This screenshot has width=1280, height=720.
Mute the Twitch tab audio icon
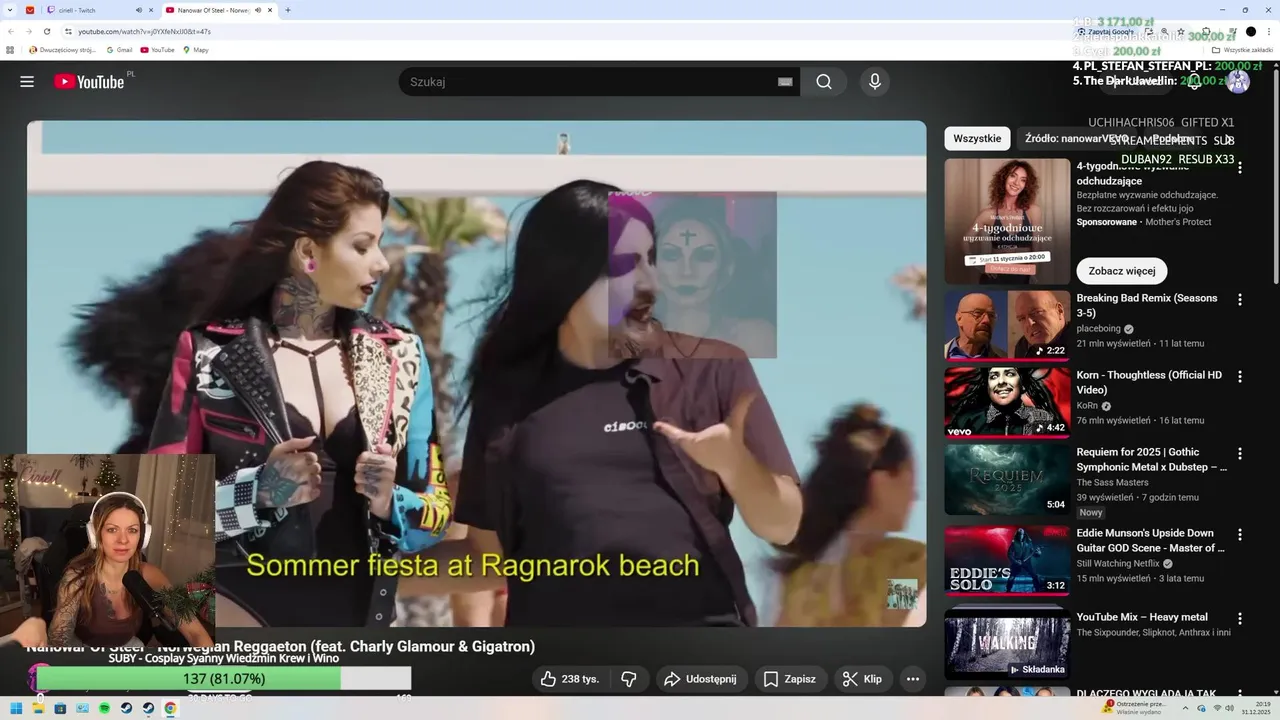[x=137, y=10]
